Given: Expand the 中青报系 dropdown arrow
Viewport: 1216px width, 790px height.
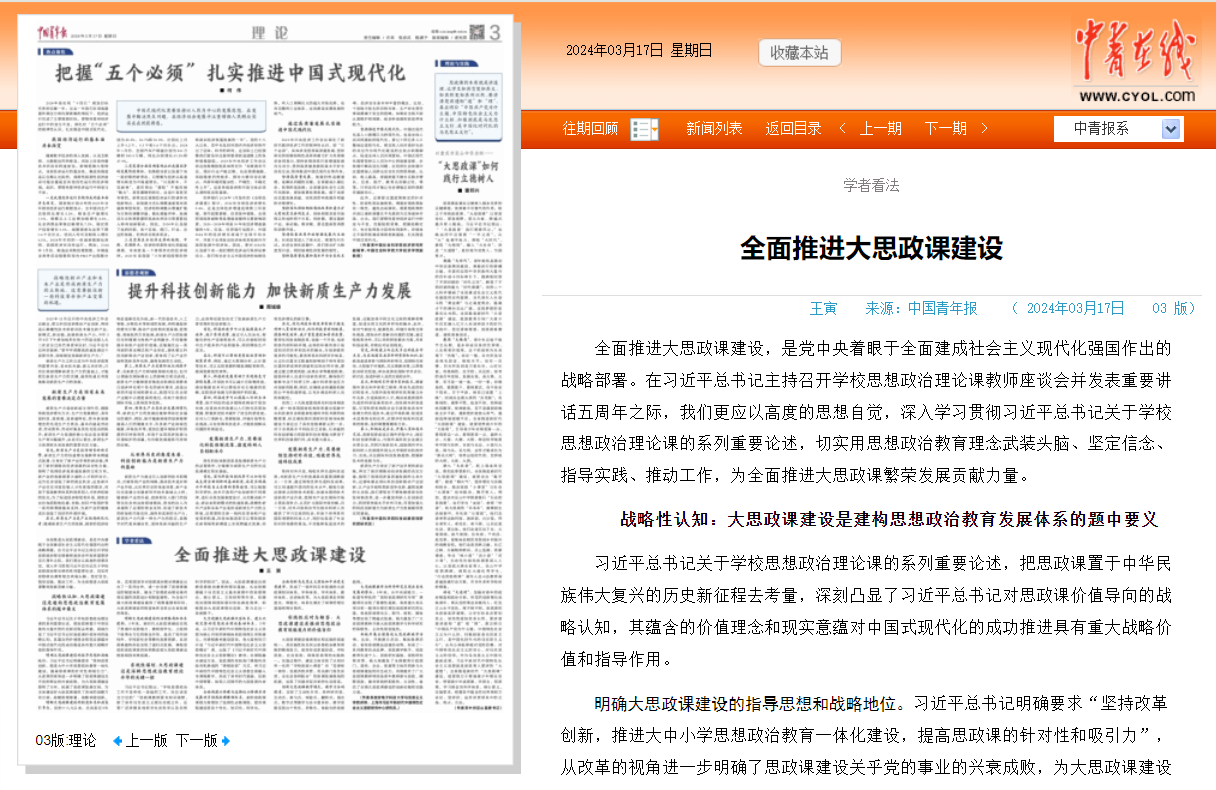Looking at the screenshot, I should pos(1171,129).
